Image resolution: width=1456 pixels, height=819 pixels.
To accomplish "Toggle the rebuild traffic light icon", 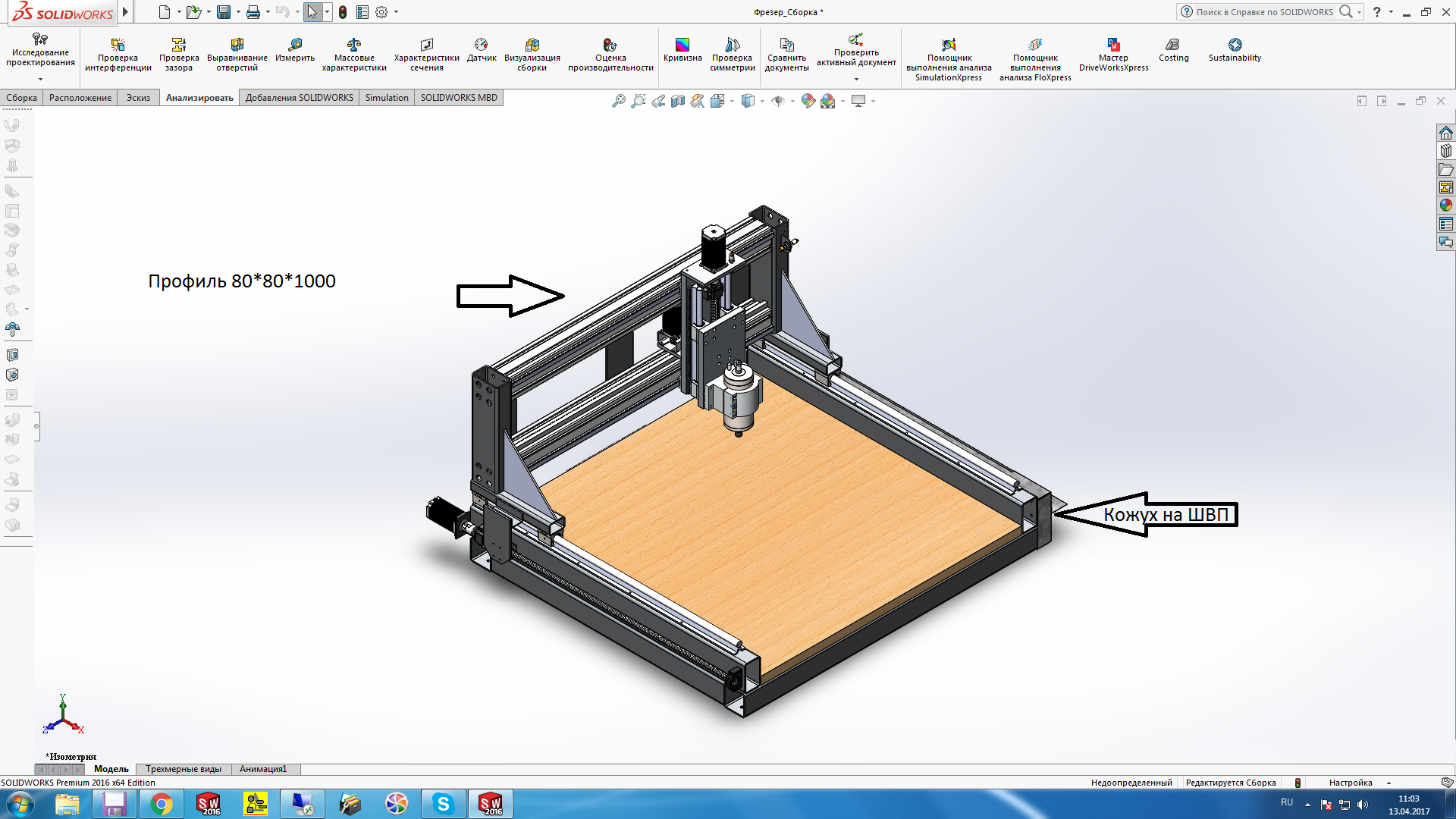I will (343, 12).
